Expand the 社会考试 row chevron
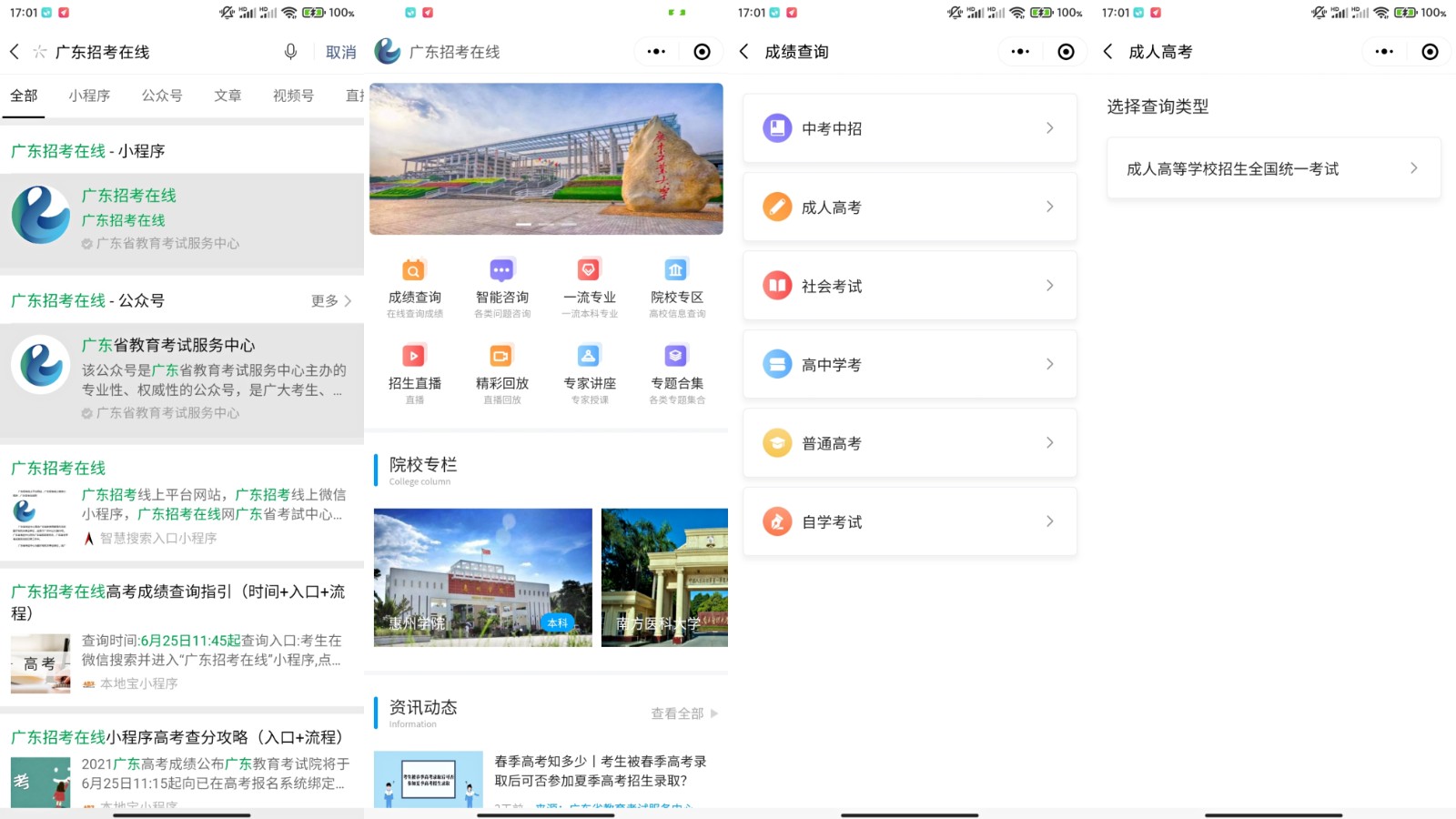The width and height of the screenshot is (1456, 819). click(1049, 286)
